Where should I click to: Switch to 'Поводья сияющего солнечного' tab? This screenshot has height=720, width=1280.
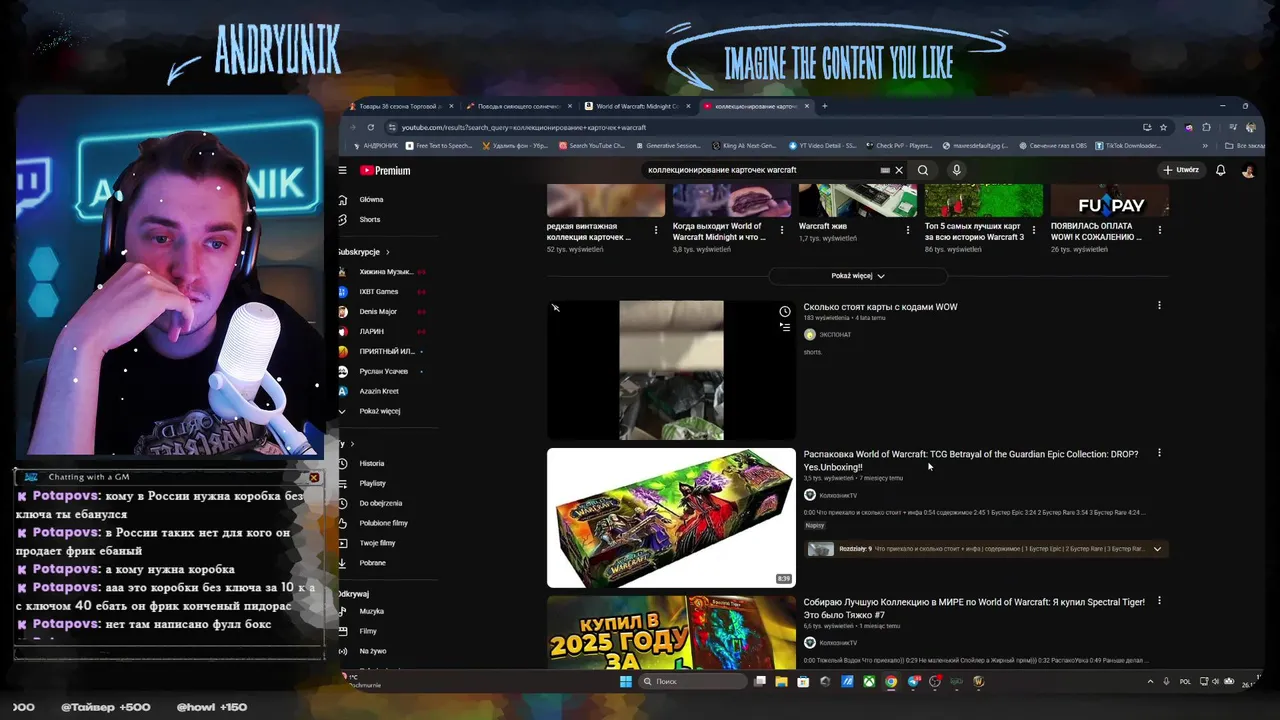tap(518, 106)
